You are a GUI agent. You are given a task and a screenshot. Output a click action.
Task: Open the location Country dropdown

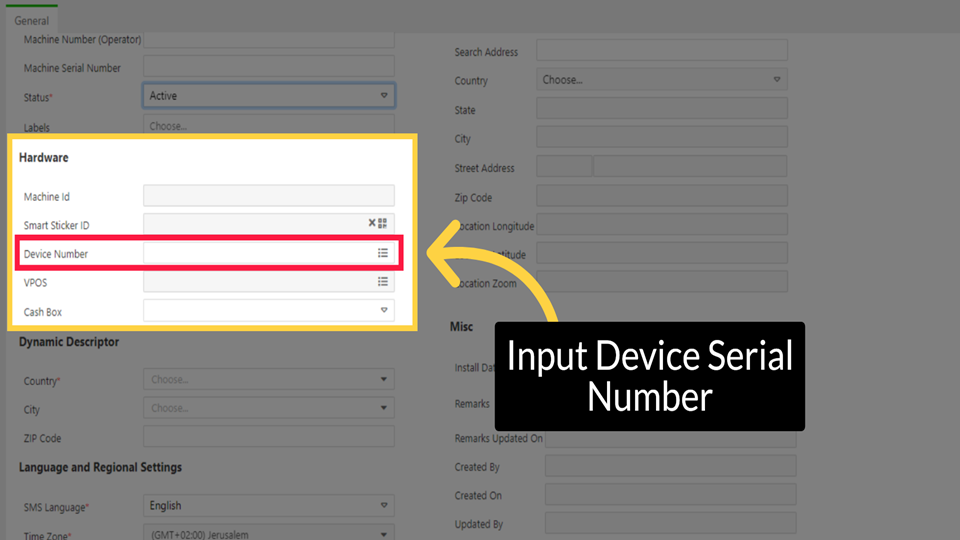pos(662,80)
